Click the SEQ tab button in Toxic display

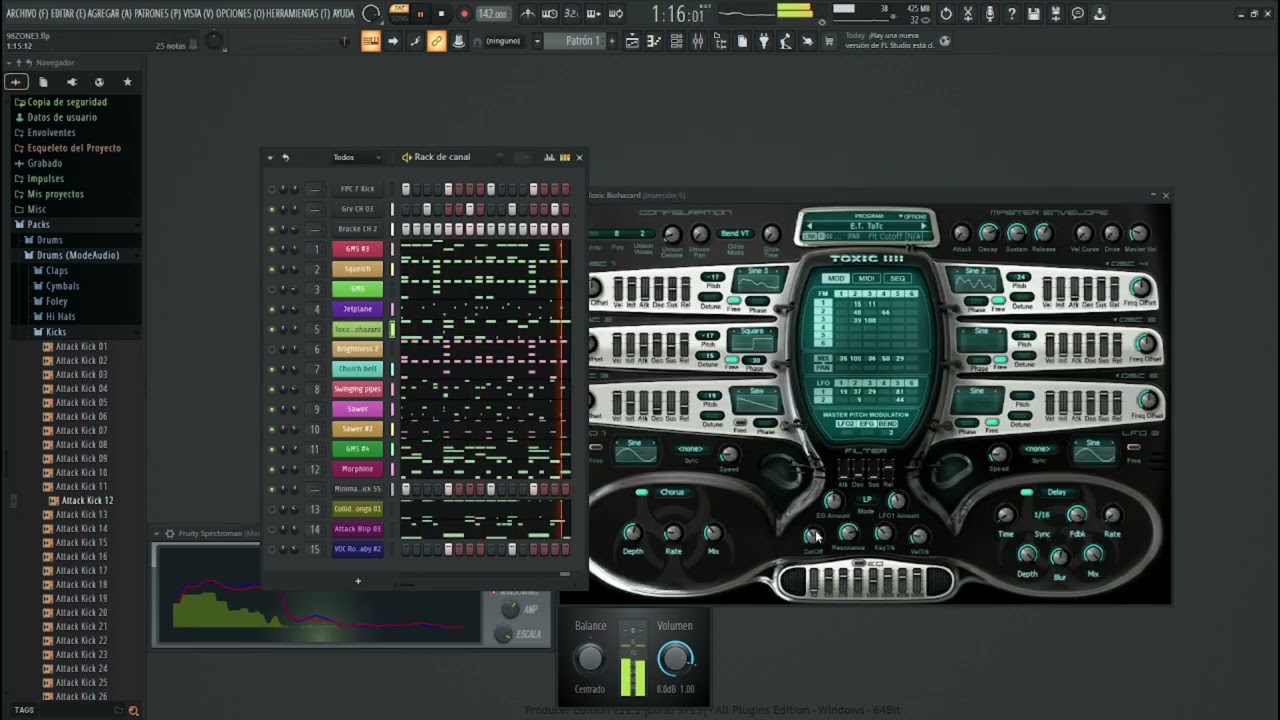tap(896, 278)
